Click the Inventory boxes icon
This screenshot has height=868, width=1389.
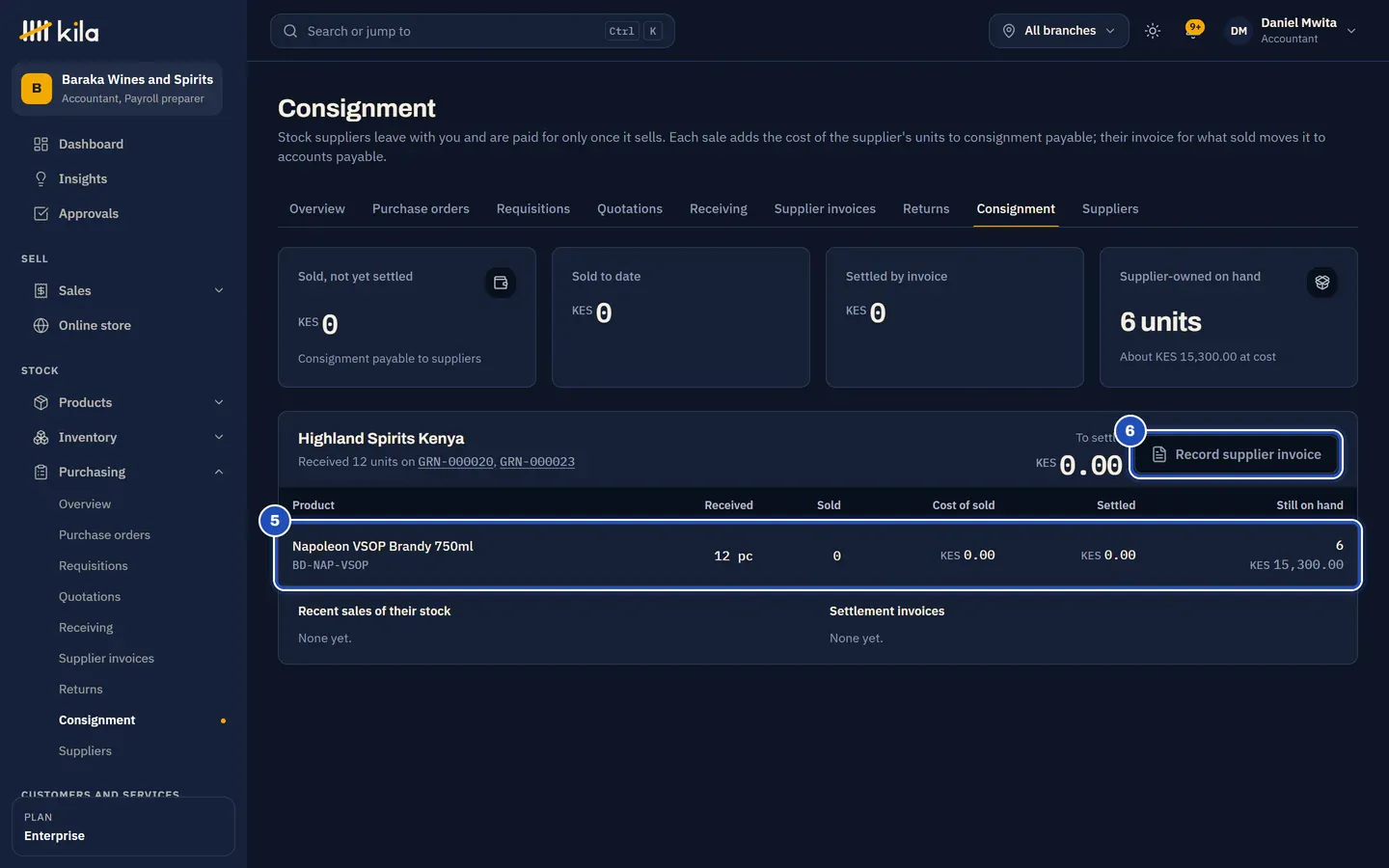41,437
